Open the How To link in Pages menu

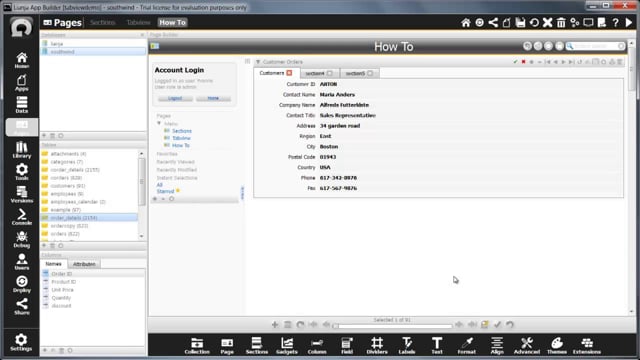[x=181, y=146]
